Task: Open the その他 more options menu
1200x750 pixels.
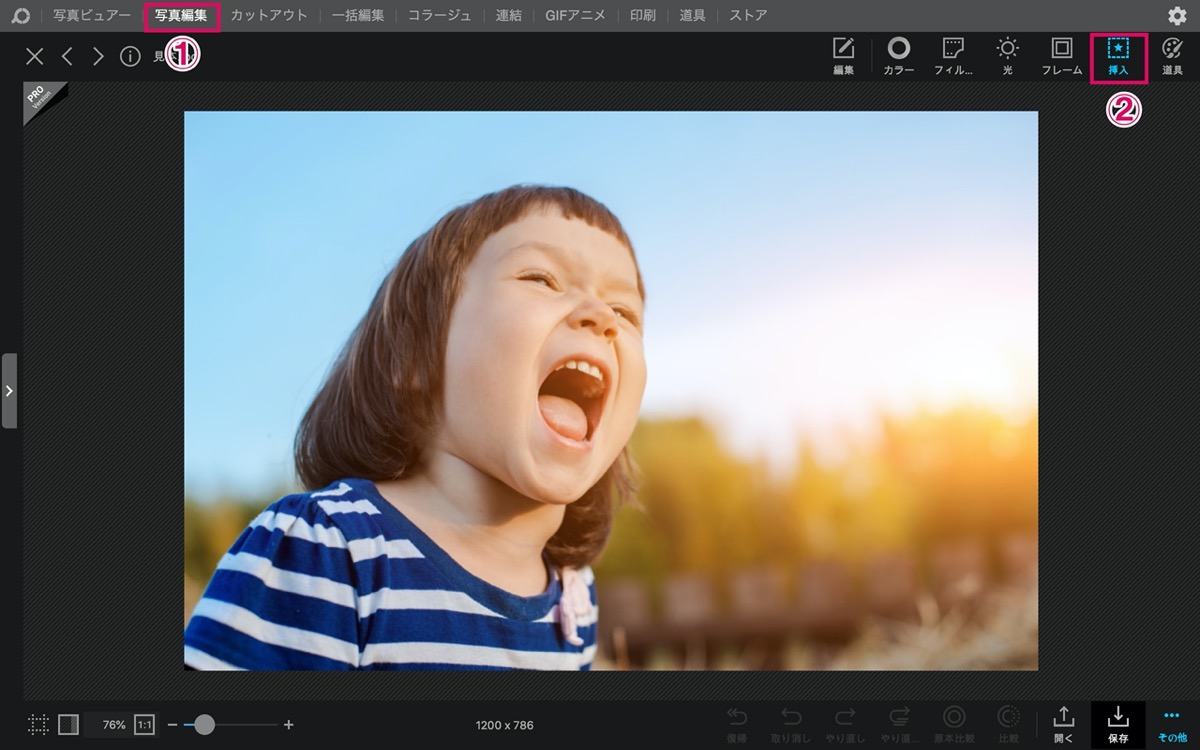Action: 1172,725
